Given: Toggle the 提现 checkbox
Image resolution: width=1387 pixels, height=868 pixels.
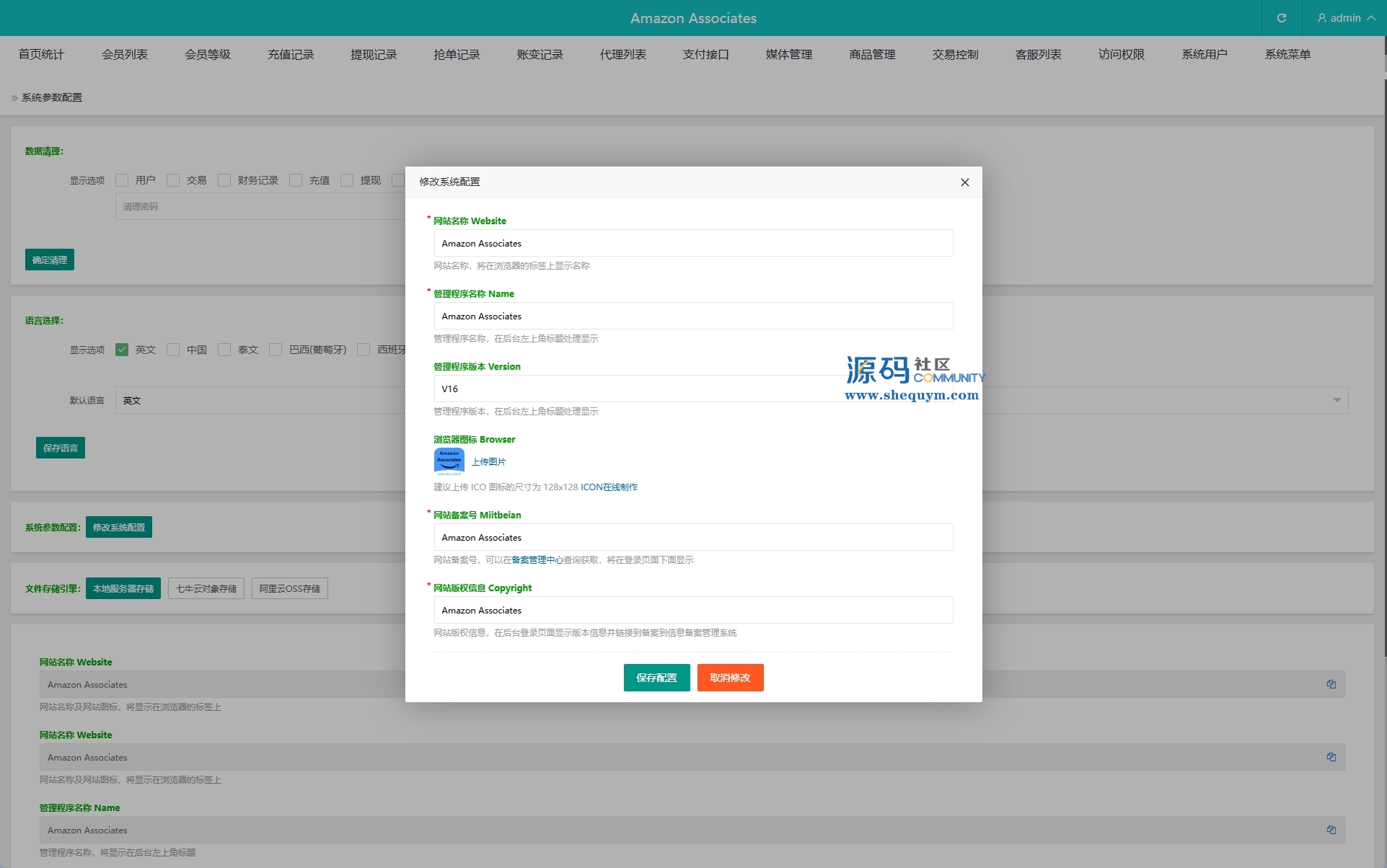Looking at the screenshot, I should [347, 180].
